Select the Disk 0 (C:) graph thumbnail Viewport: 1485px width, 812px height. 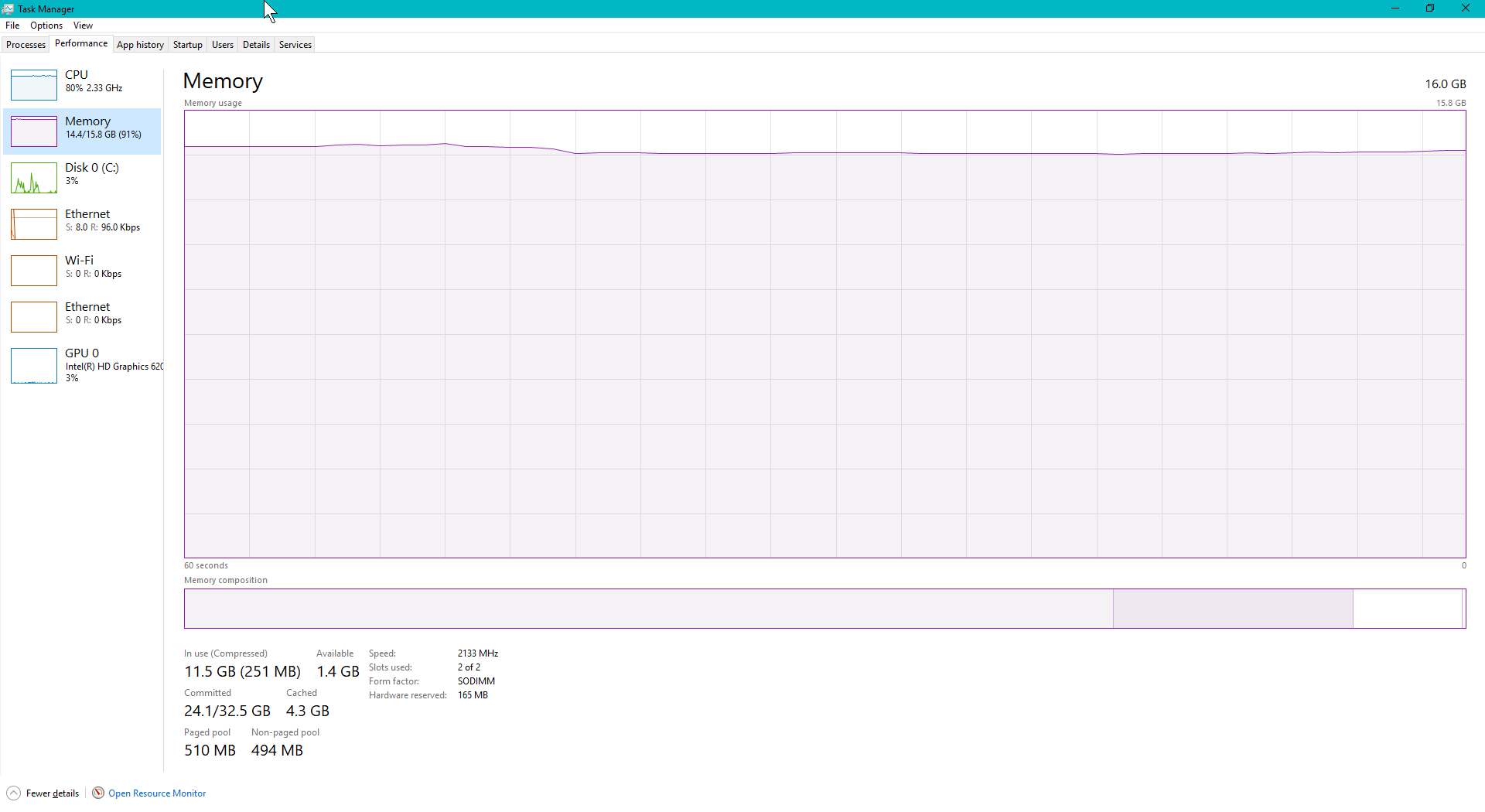point(34,178)
